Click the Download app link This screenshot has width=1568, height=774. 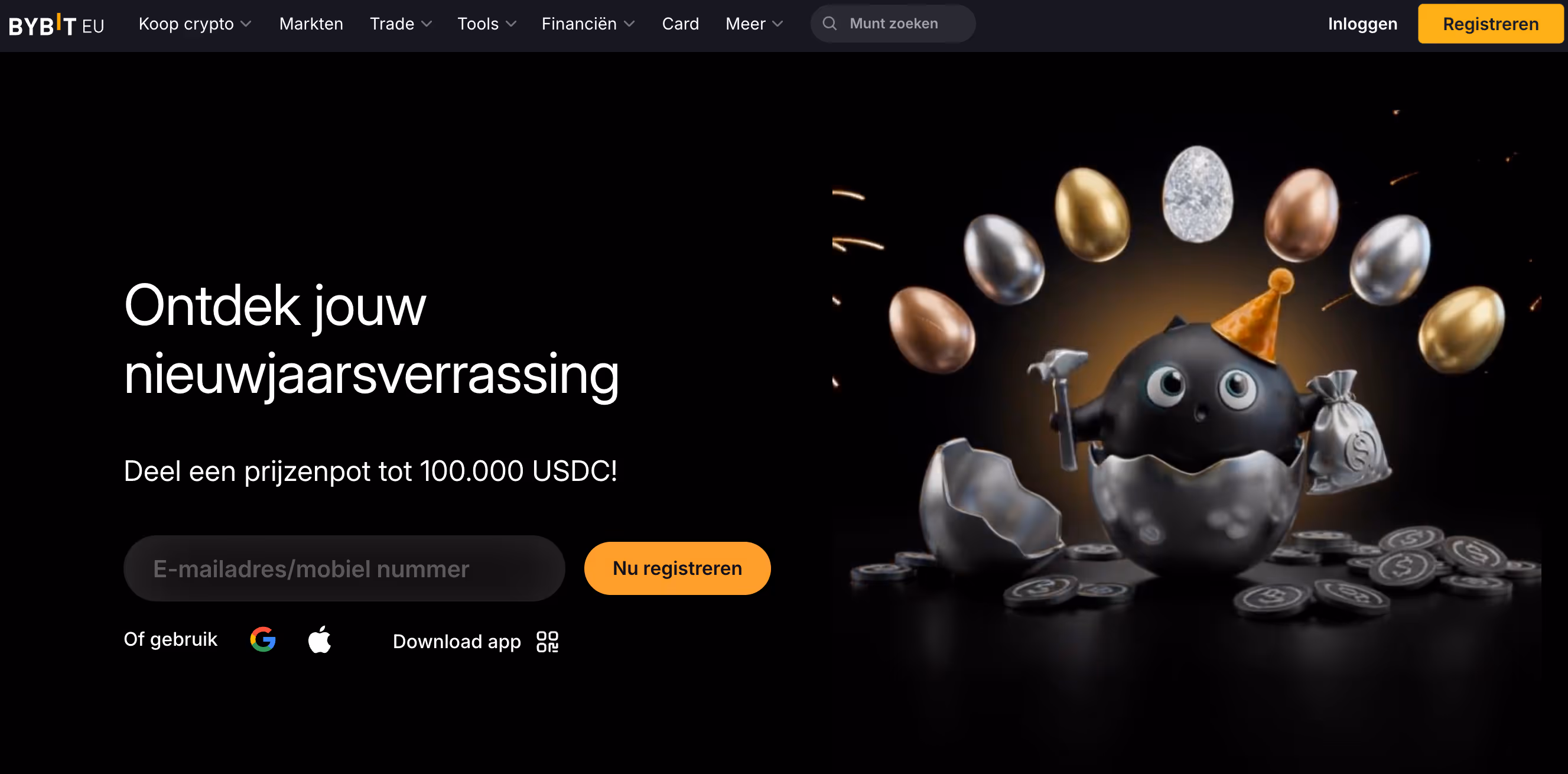[457, 641]
